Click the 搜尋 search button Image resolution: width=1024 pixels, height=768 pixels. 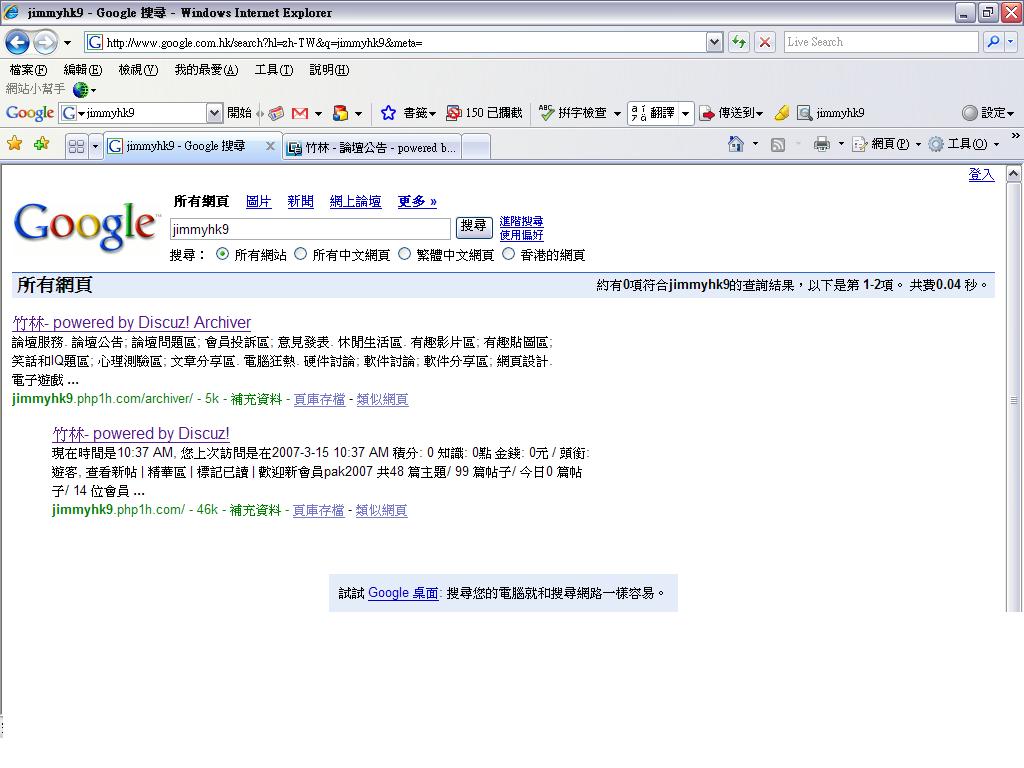pyautogui.click(x=473, y=227)
